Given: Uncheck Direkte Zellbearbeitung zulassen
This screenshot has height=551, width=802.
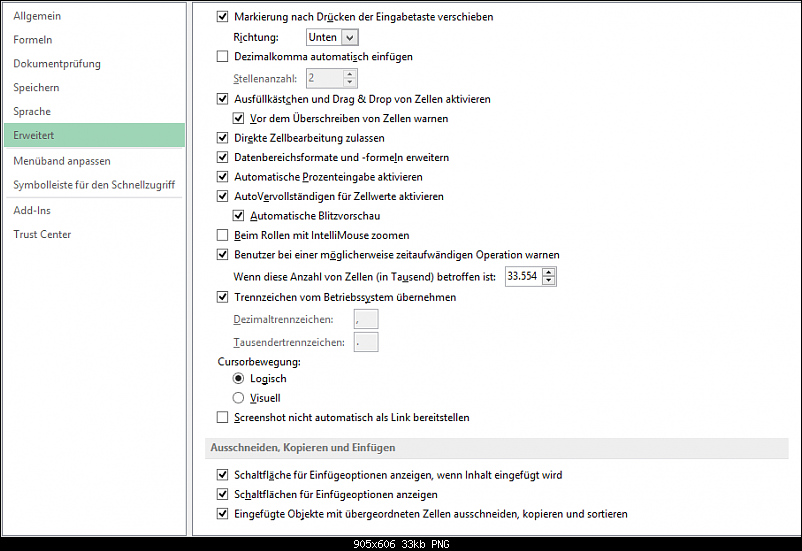Looking at the screenshot, I should click(x=222, y=138).
